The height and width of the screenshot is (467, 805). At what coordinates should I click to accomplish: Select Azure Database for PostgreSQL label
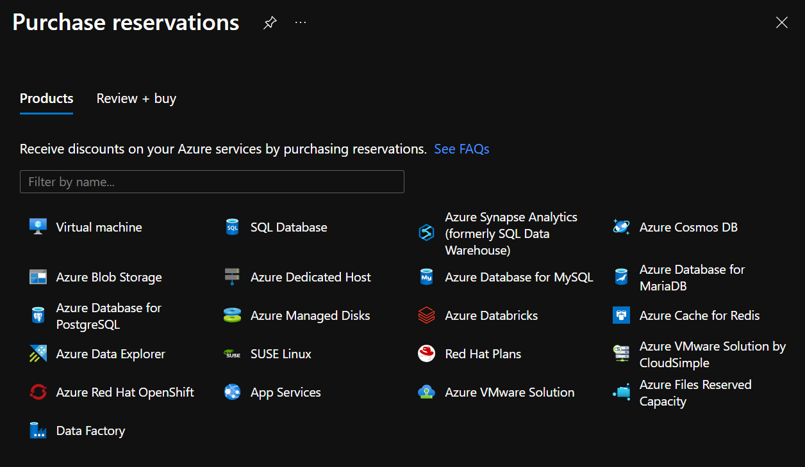point(109,316)
